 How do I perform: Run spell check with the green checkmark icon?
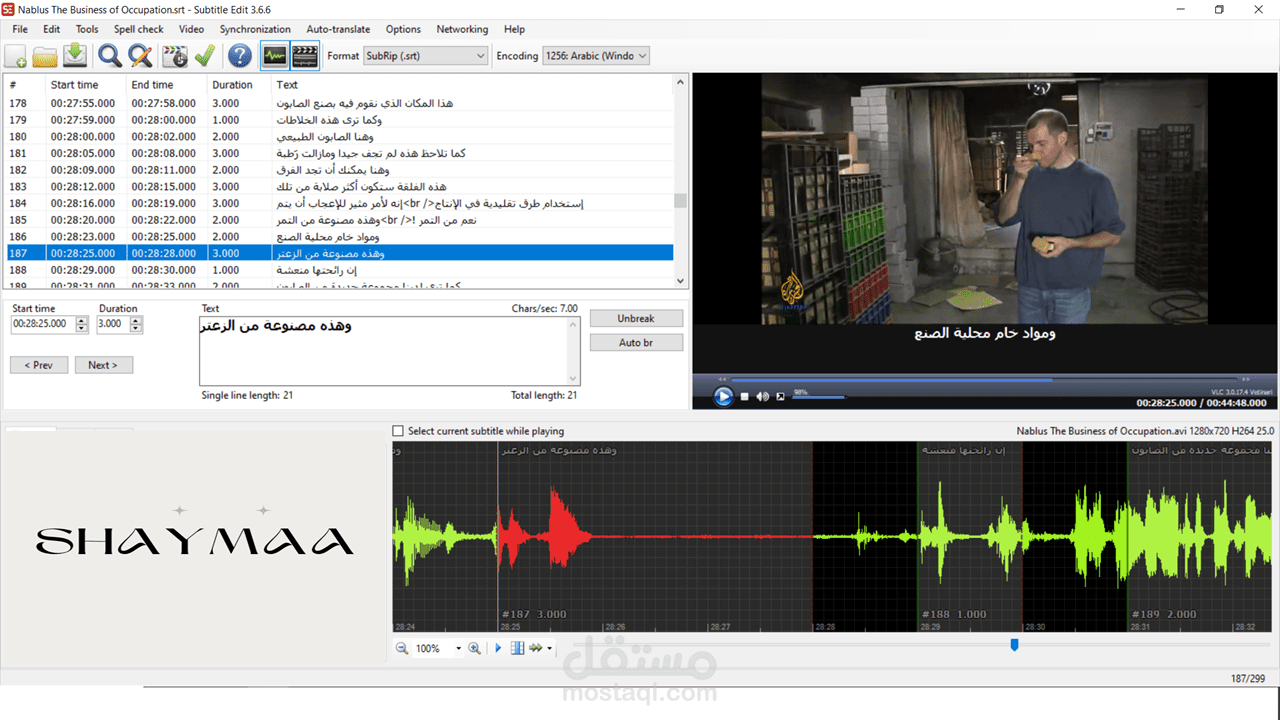[205, 56]
